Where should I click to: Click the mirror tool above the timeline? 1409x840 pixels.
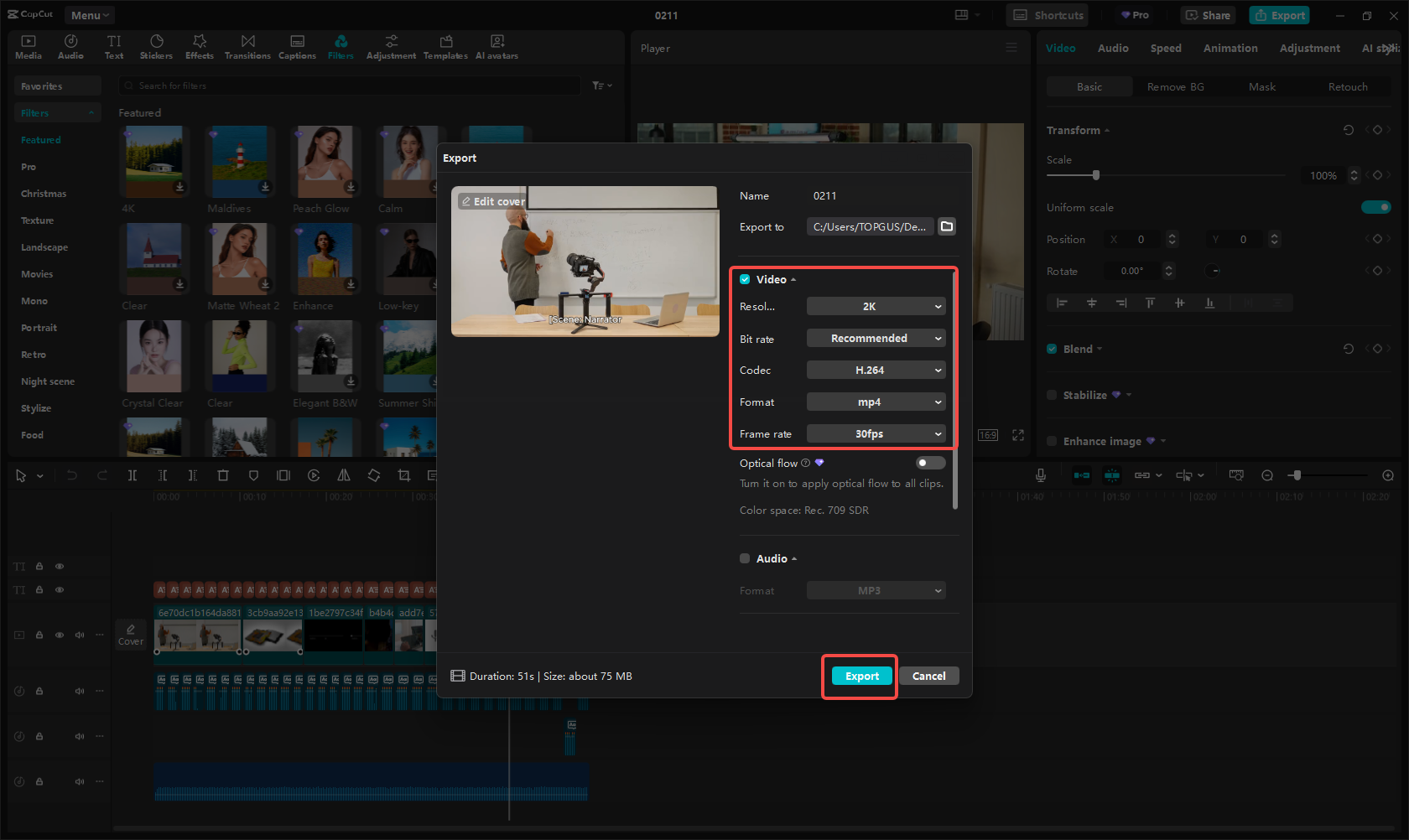(343, 475)
